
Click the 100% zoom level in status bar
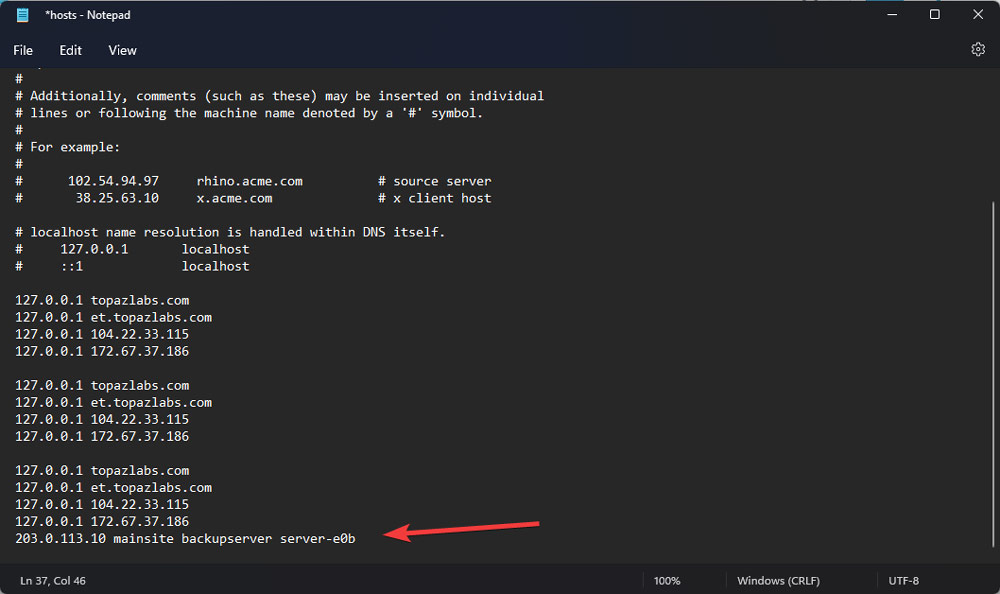point(667,581)
